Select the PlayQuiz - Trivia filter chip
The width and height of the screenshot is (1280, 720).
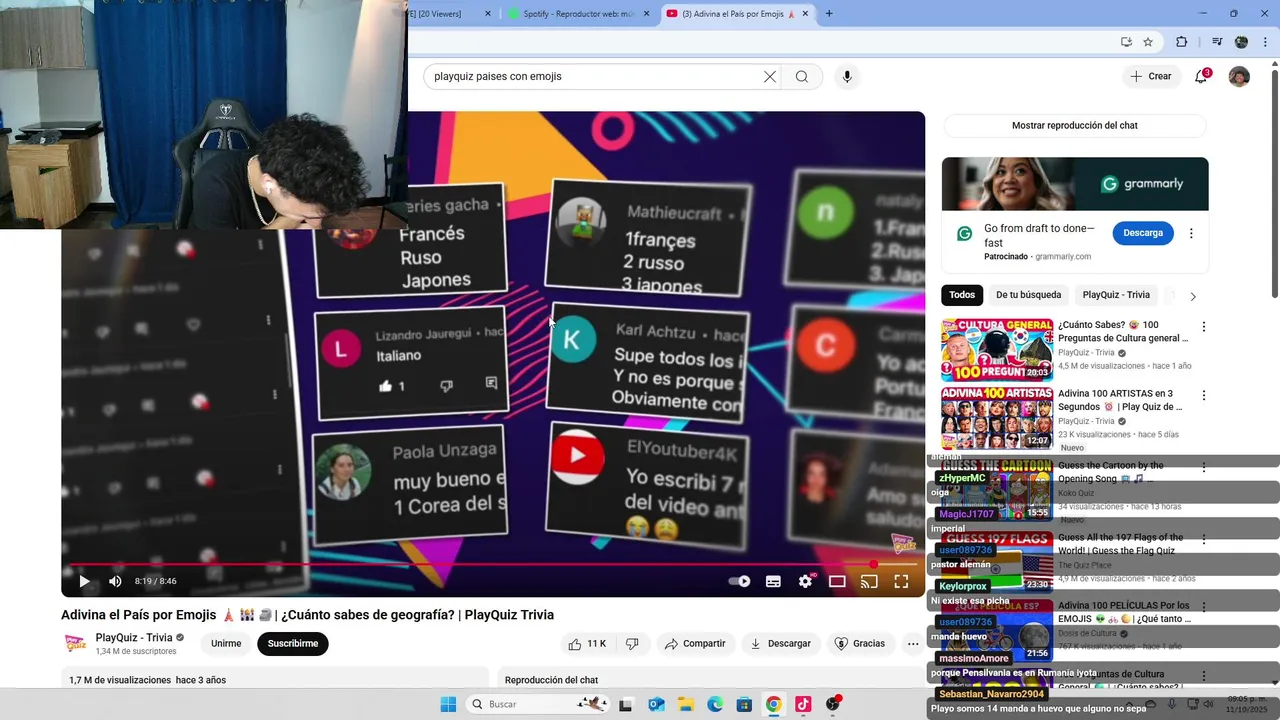[x=1116, y=295]
